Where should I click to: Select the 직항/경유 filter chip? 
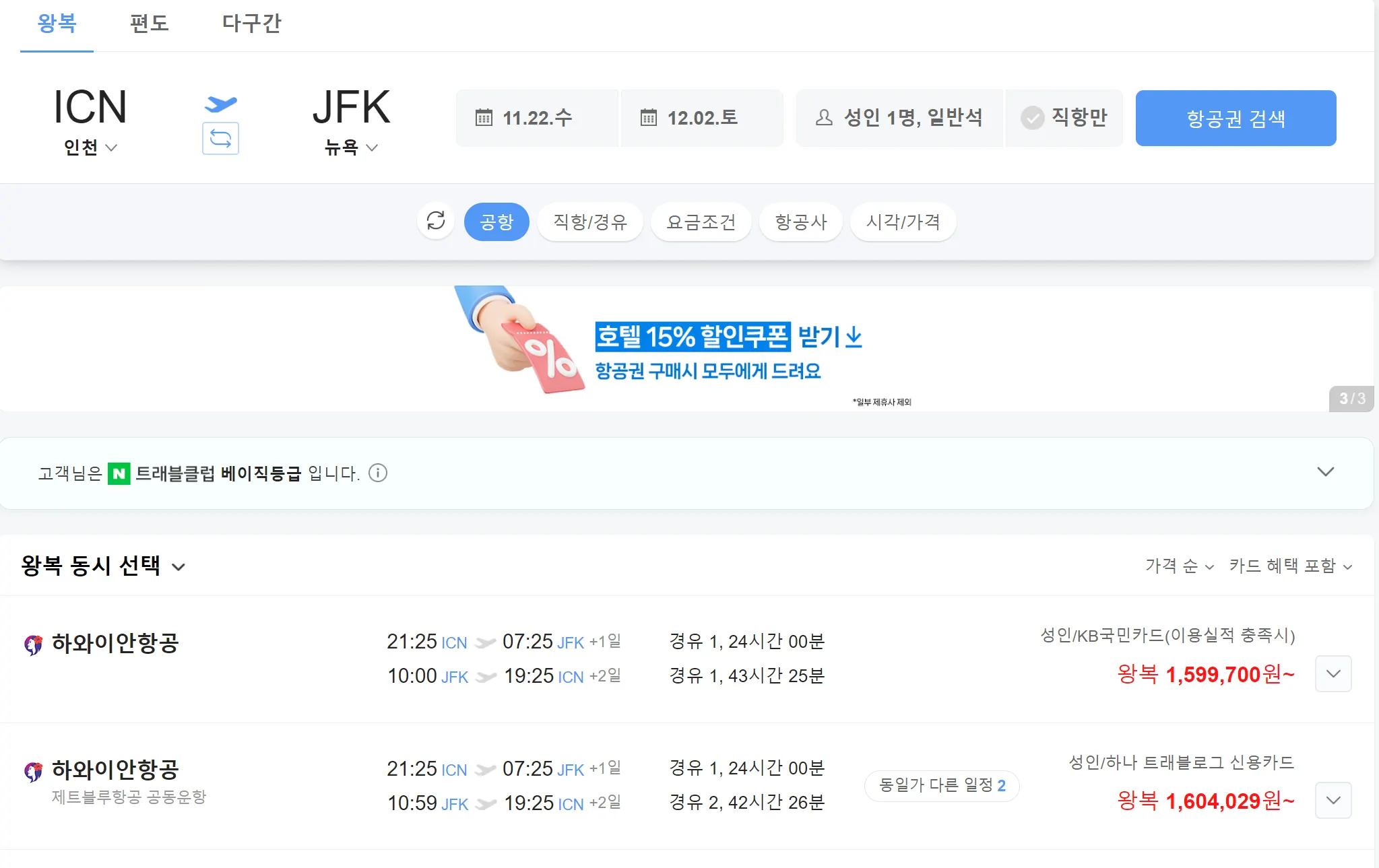[589, 222]
